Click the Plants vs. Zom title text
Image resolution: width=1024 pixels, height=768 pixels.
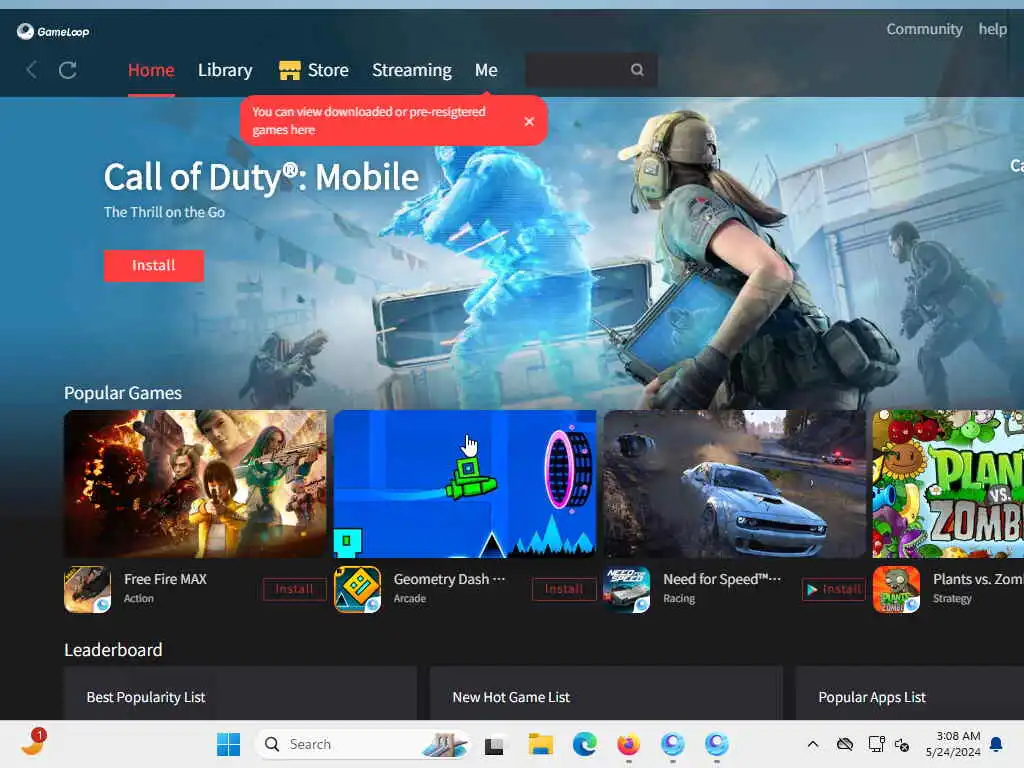tap(978, 579)
